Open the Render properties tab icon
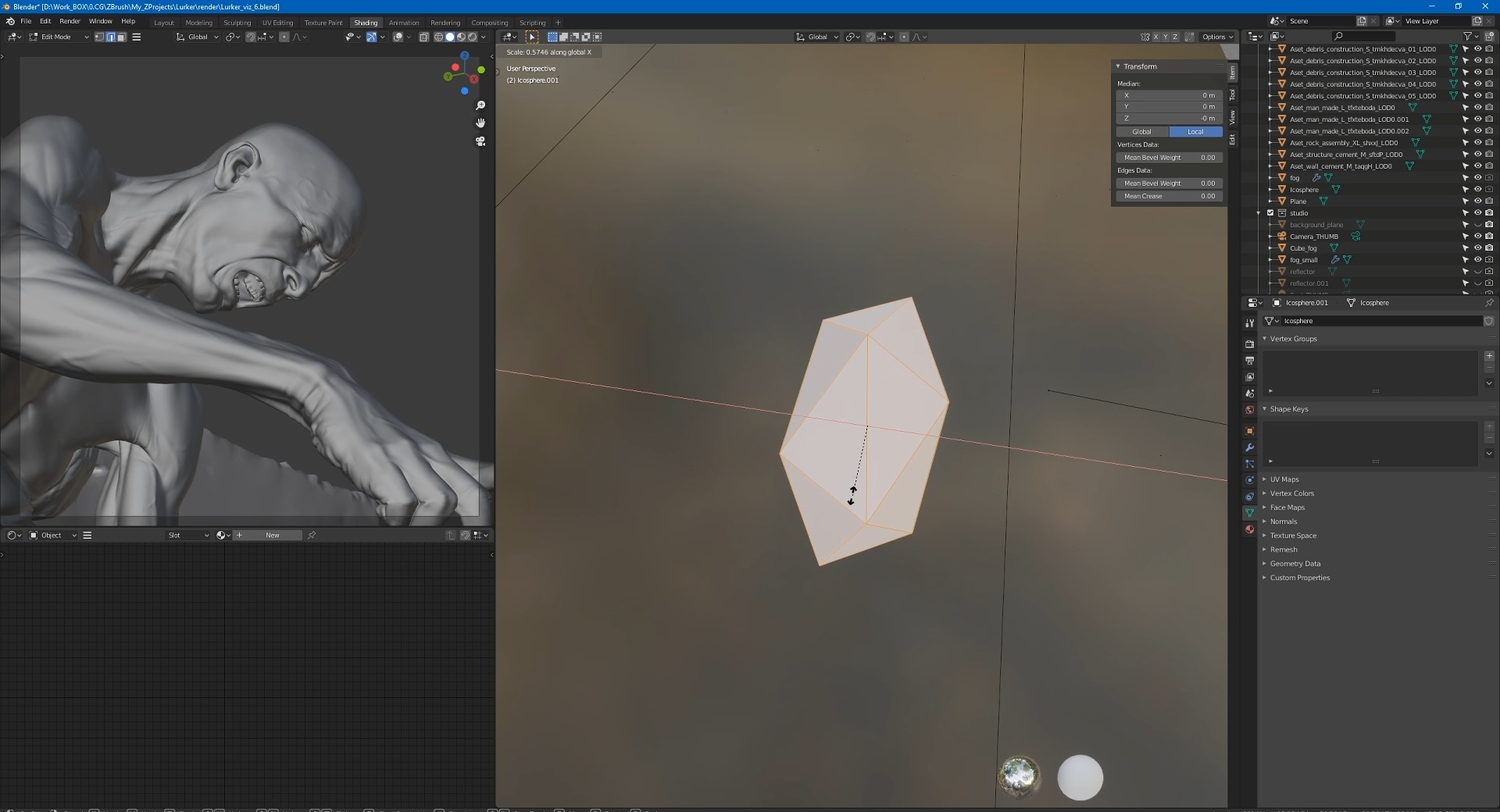The width and height of the screenshot is (1500, 812). click(x=1249, y=344)
